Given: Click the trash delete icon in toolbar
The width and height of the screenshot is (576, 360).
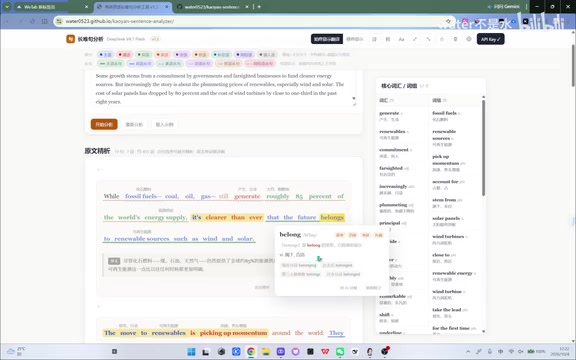Looking at the screenshot, I should coord(455,39).
